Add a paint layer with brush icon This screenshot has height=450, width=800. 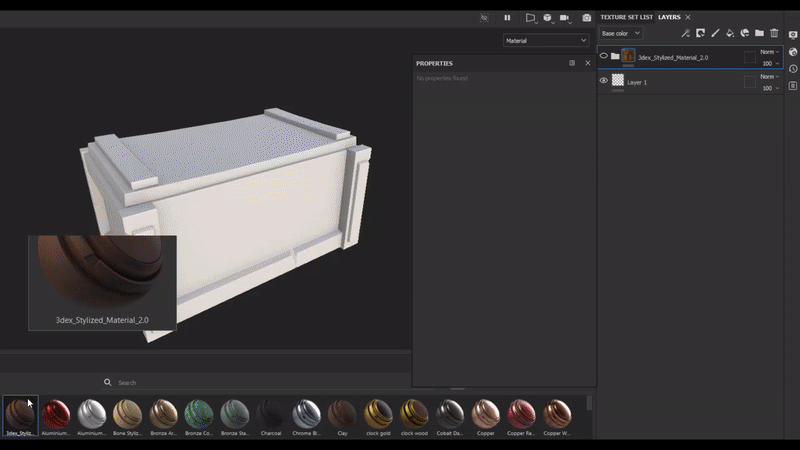(715, 33)
